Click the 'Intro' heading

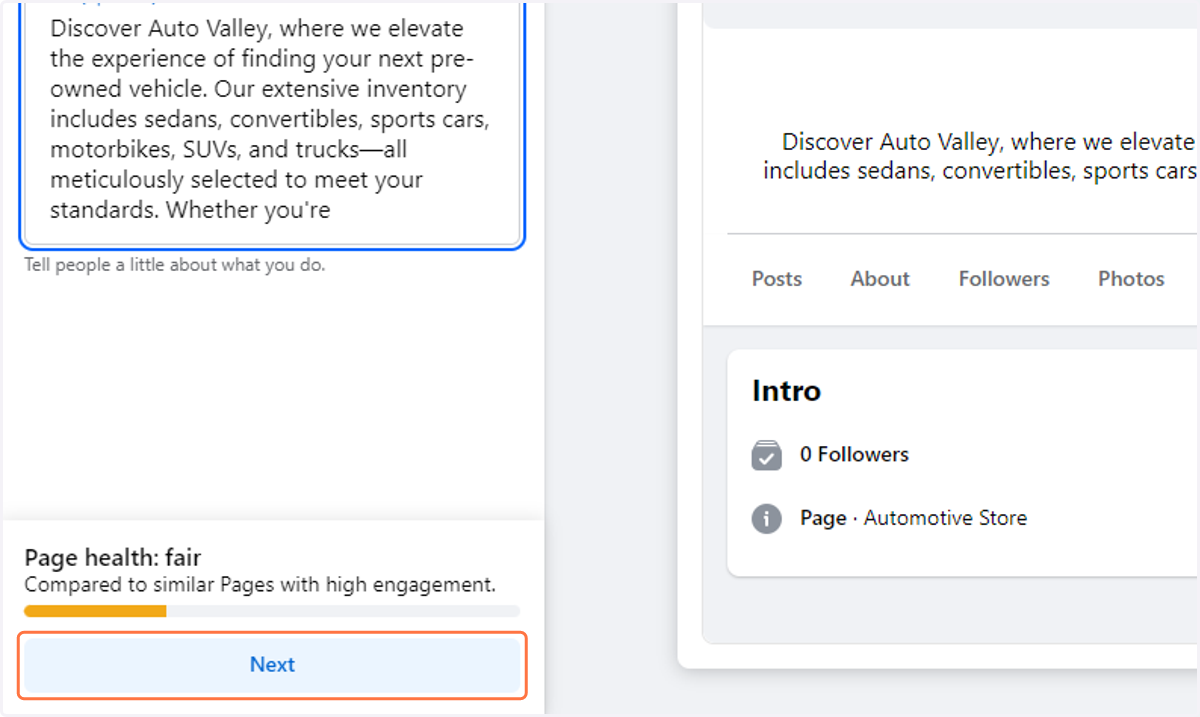pos(786,390)
